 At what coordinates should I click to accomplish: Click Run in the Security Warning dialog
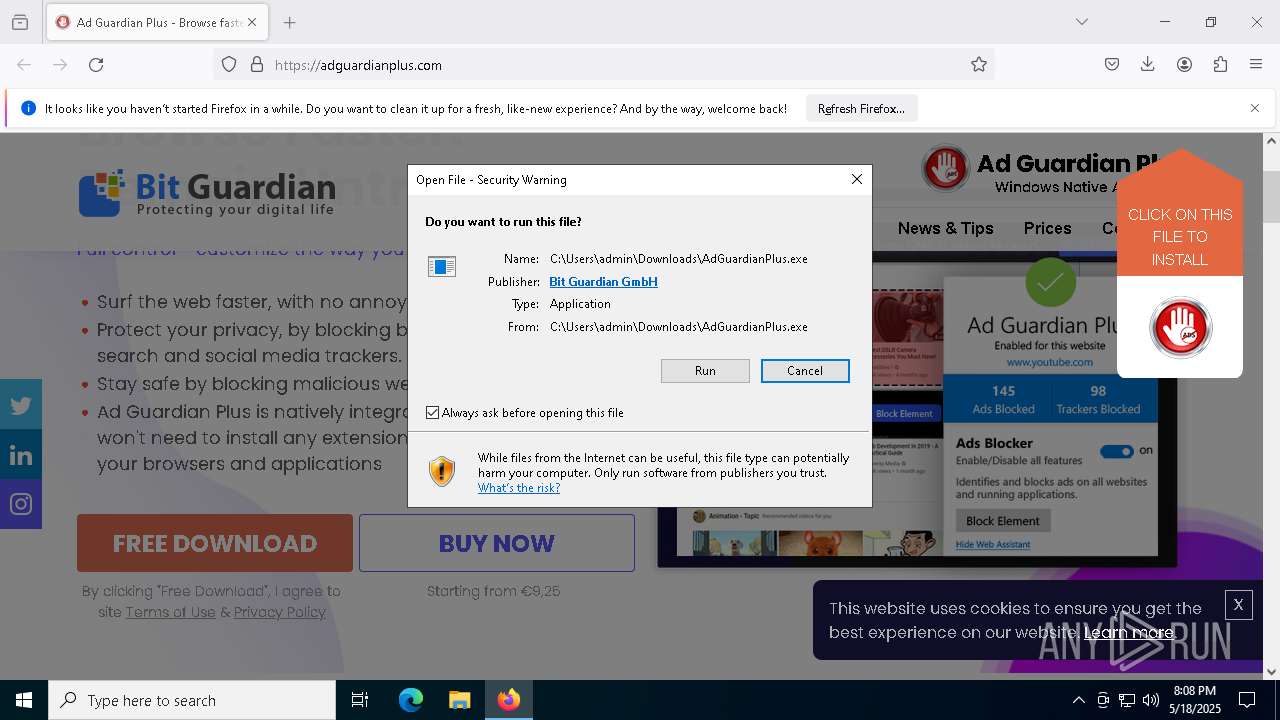(x=705, y=371)
